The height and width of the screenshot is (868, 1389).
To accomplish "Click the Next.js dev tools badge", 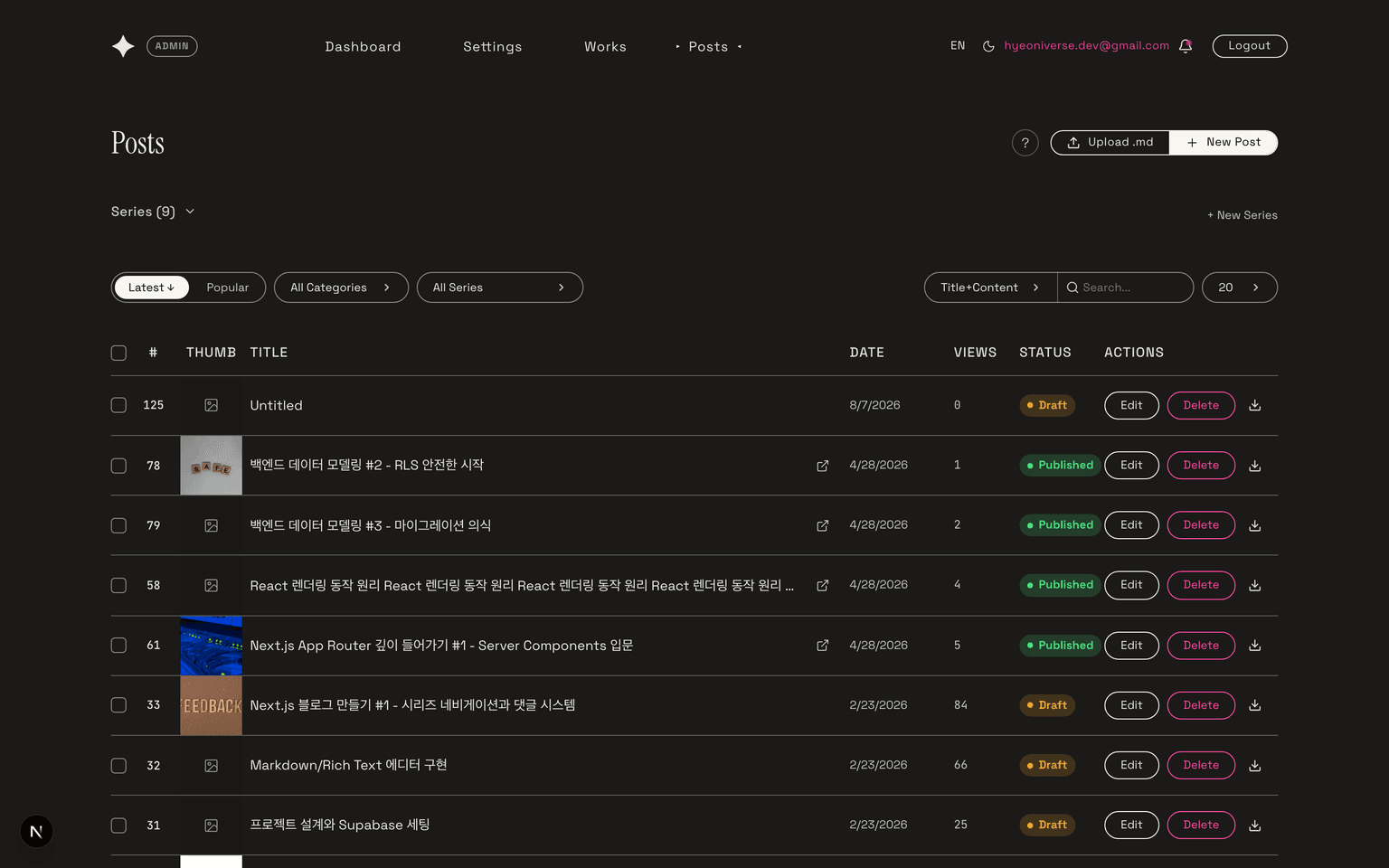I will pos(36,832).
